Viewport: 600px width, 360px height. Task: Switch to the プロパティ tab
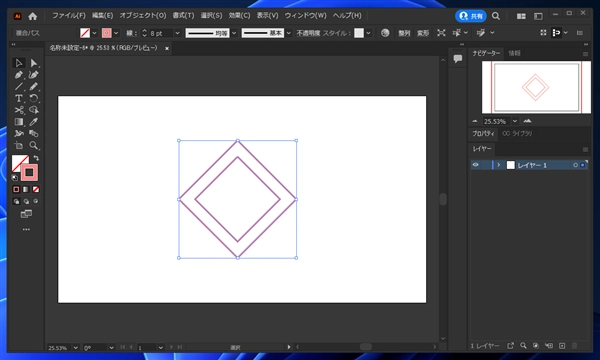pos(483,134)
